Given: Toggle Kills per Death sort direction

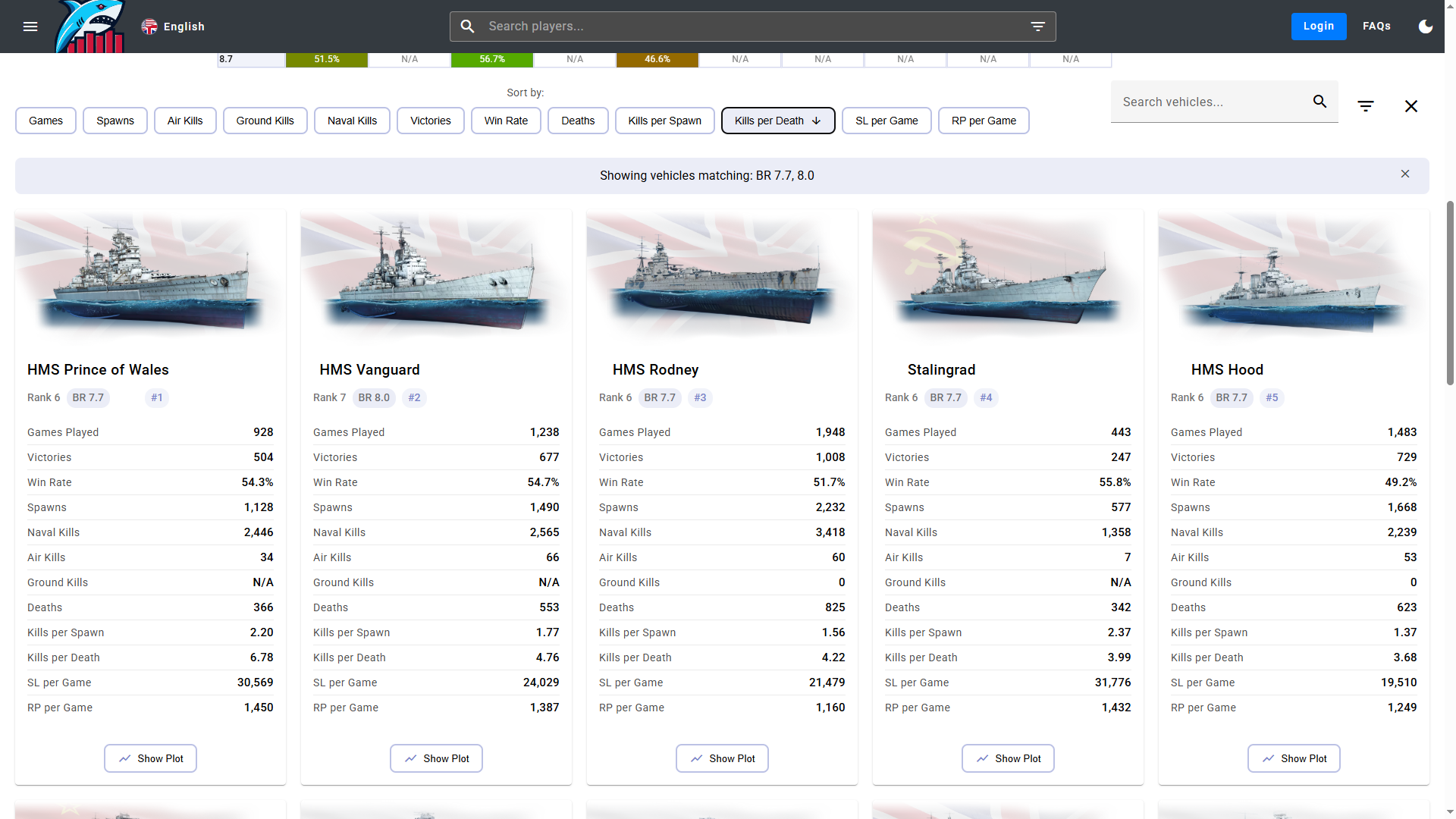Looking at the screenshot, I should (777, 121).
